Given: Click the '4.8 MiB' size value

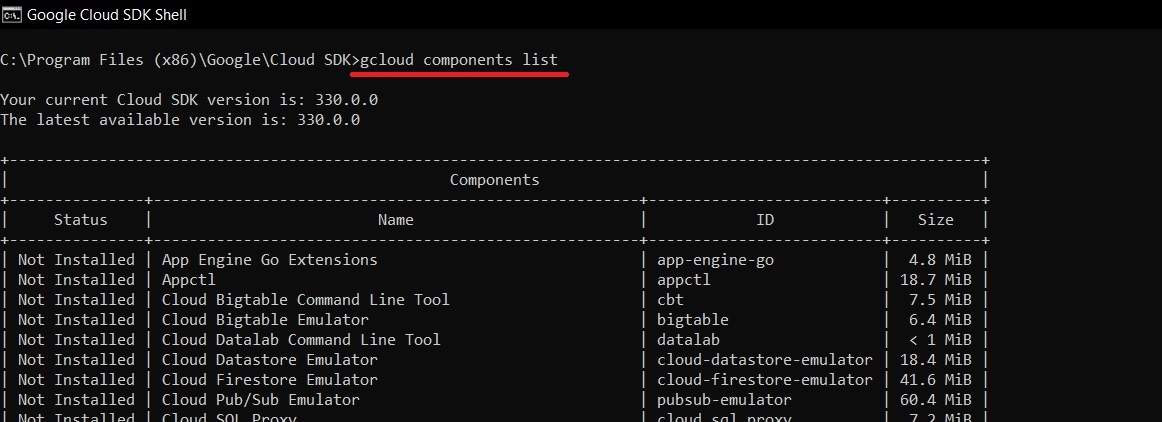Looking at the screenshot, I should 940,260.
